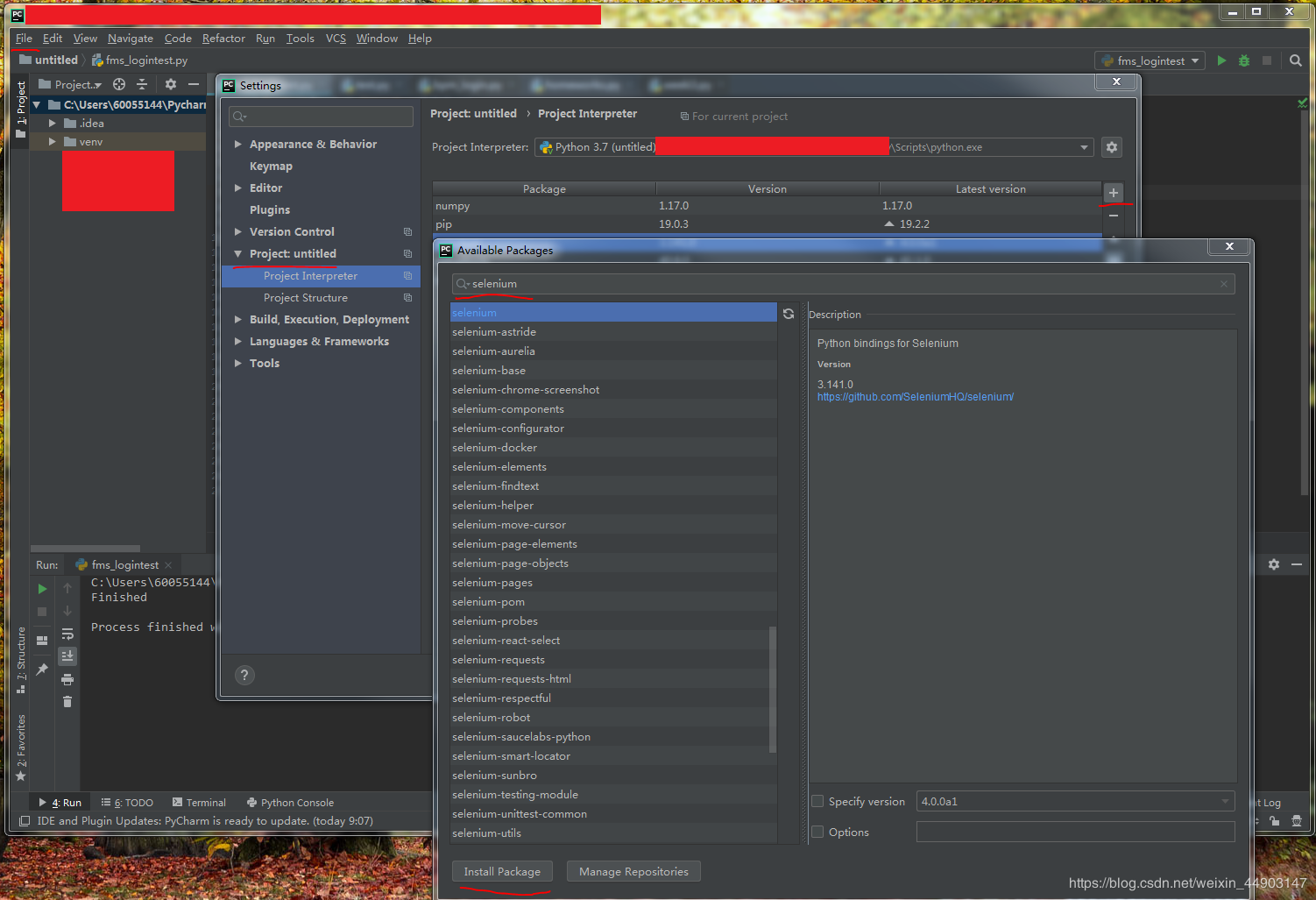The height and width of the screenshot is (900, 1316).
Task: Toggle soft-wrap in Run console
Action: [67, 634]
